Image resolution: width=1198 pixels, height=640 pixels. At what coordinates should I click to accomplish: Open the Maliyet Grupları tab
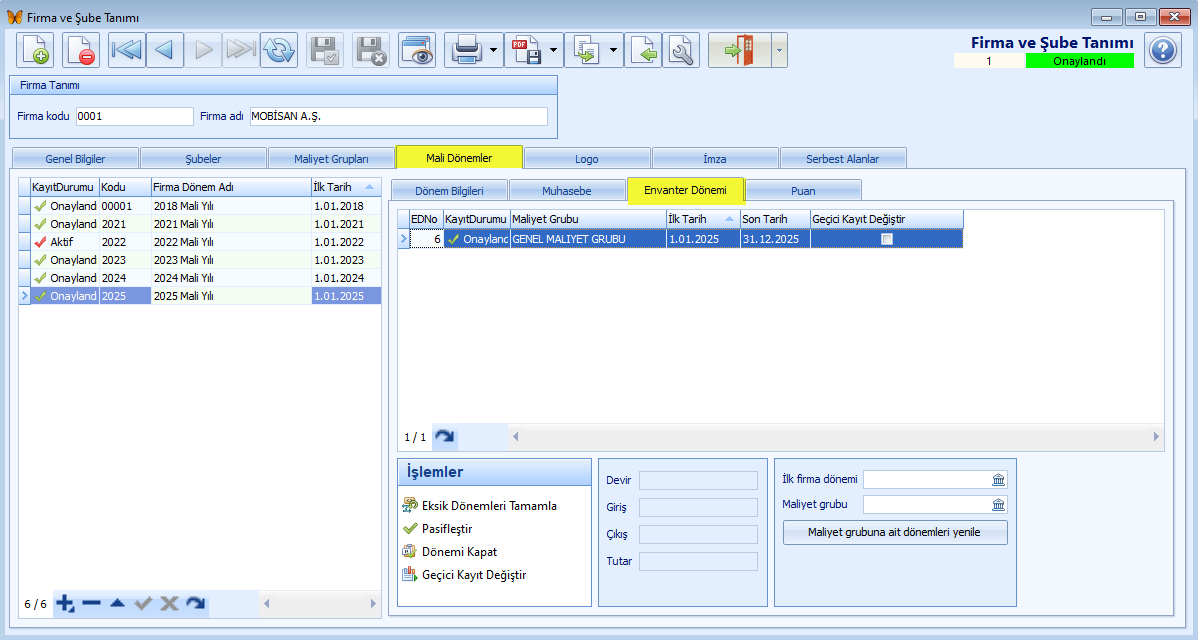[332, 159]
